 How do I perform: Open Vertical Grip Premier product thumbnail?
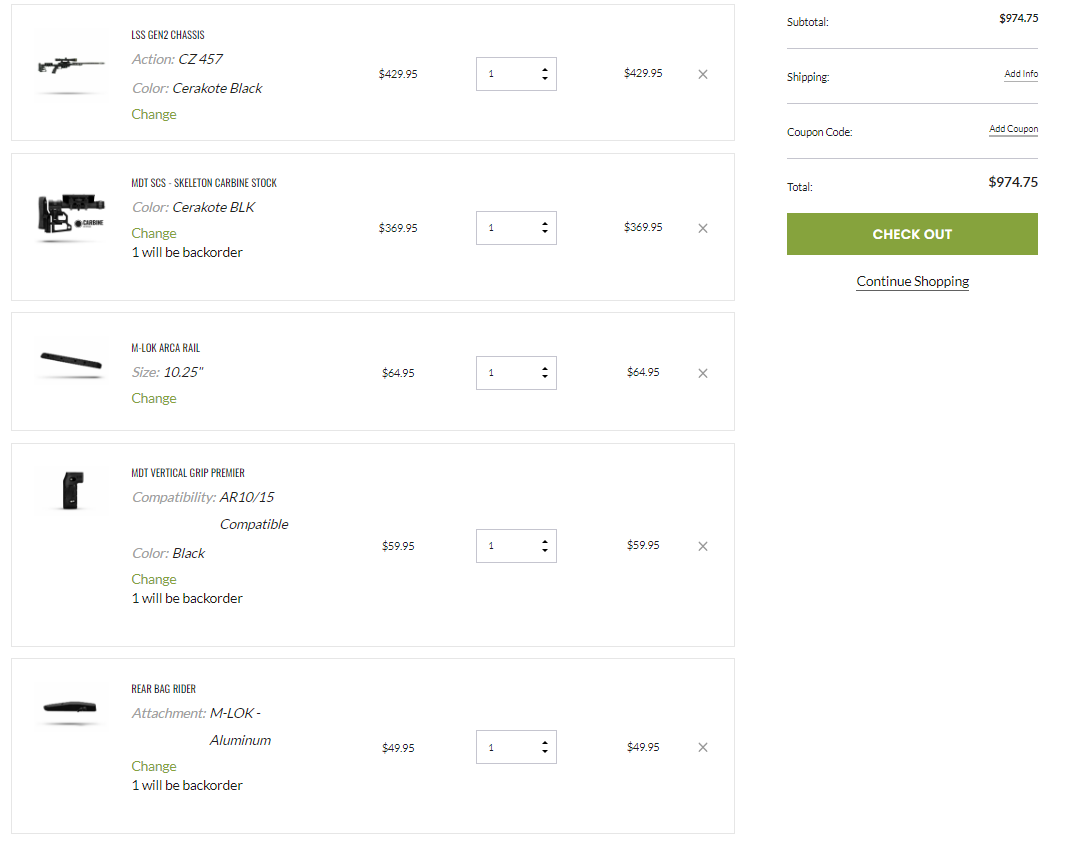73,490
